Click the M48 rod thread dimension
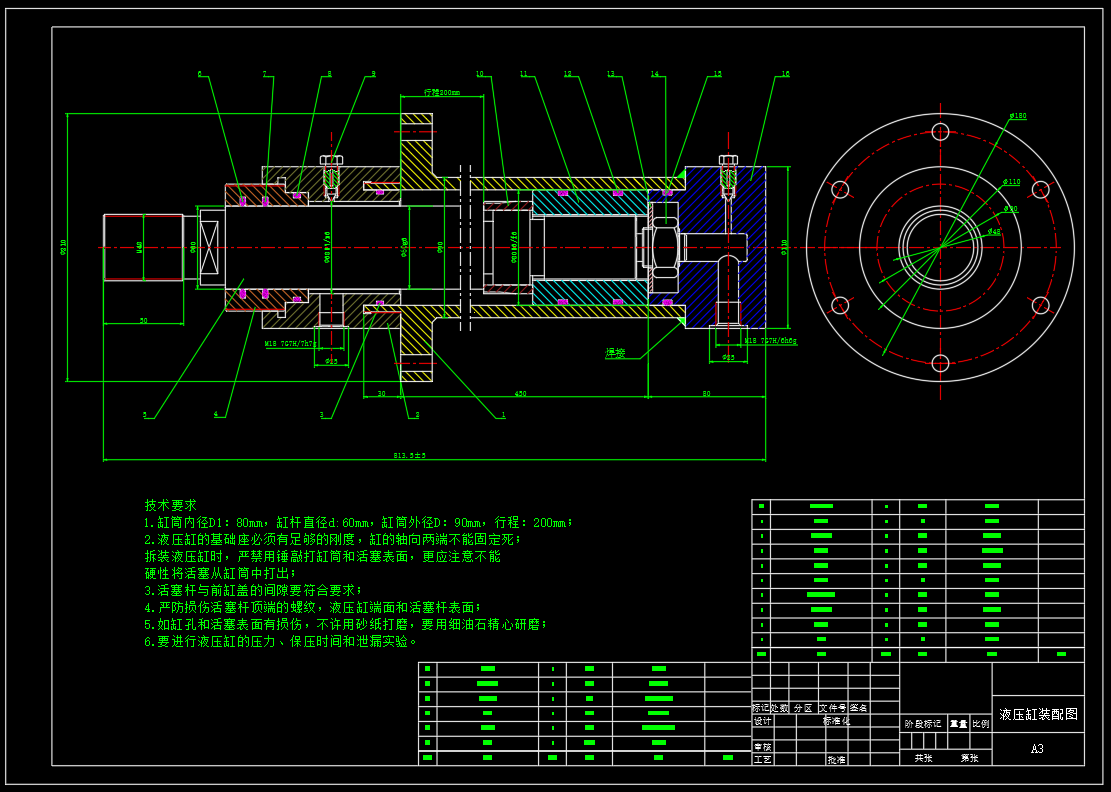This screenshot has width=1111, height=792. point(140,247)
